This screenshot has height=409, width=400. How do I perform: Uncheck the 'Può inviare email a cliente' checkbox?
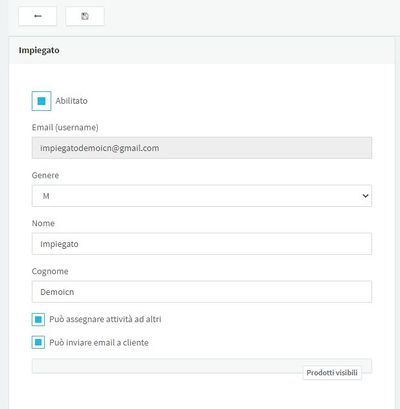(x=38, y=342)
